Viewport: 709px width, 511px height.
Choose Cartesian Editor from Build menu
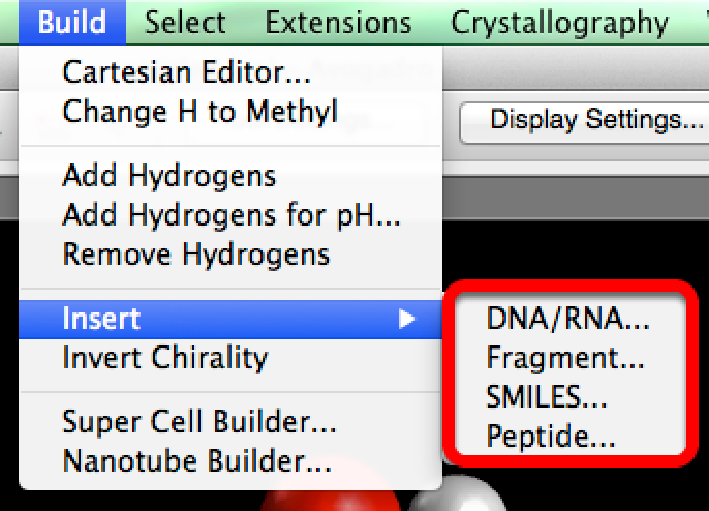(186, 72)
